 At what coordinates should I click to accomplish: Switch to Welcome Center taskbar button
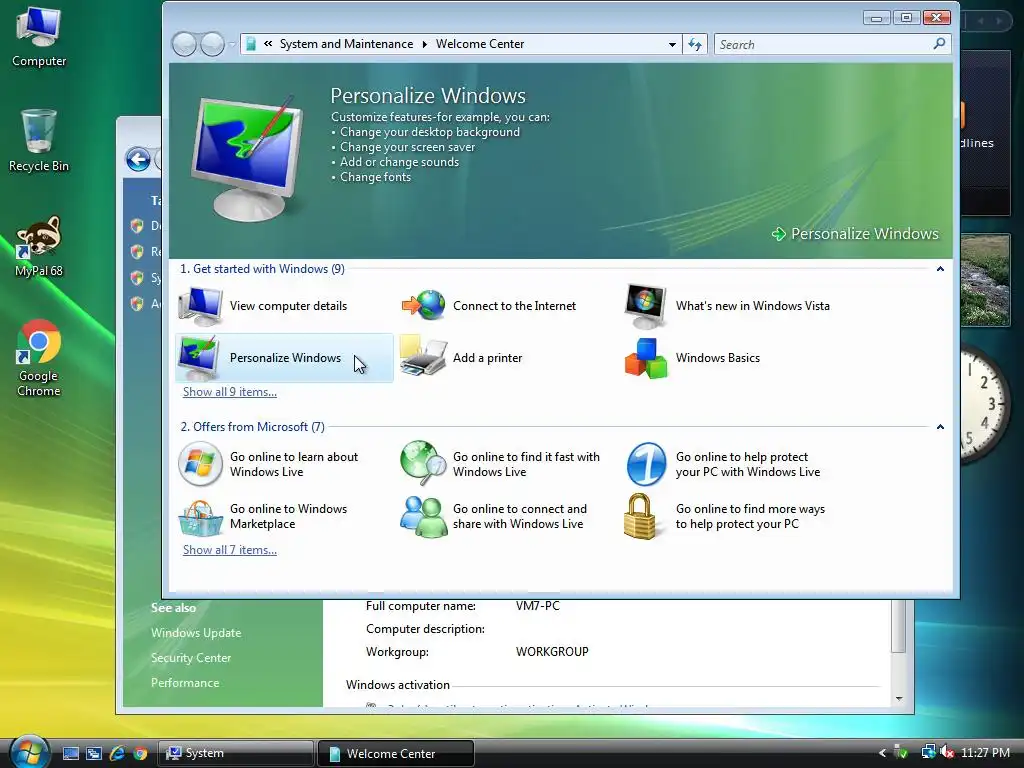click(x=395, y=754)
